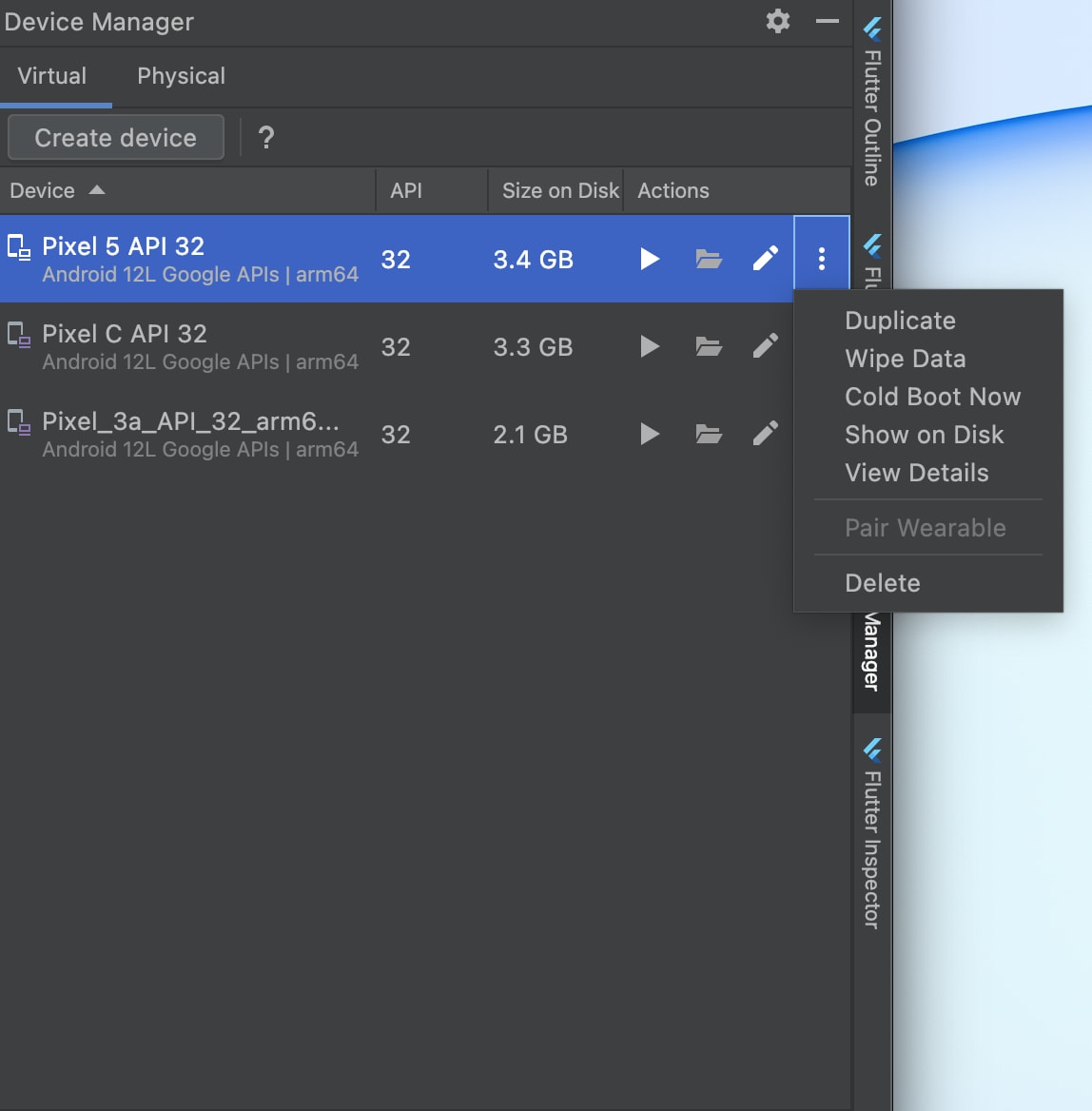
Task: Edit the Pixel_3a_API_32 device
Action: (766, 434)
